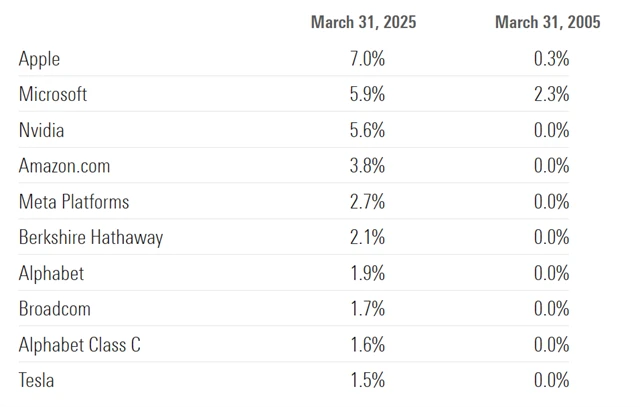
Task: Select the Microsoft row label
Action: tap(53, 95)
